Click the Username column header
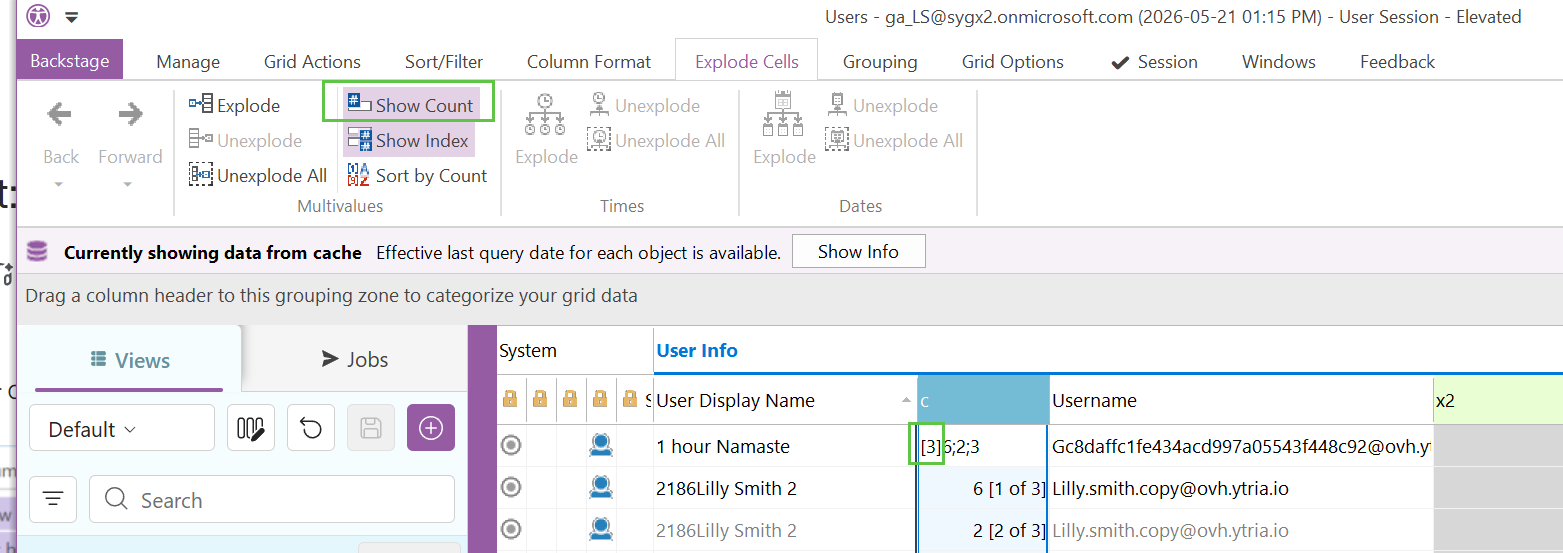The height and width of the screenshot is (553, 1563). 1241,400
